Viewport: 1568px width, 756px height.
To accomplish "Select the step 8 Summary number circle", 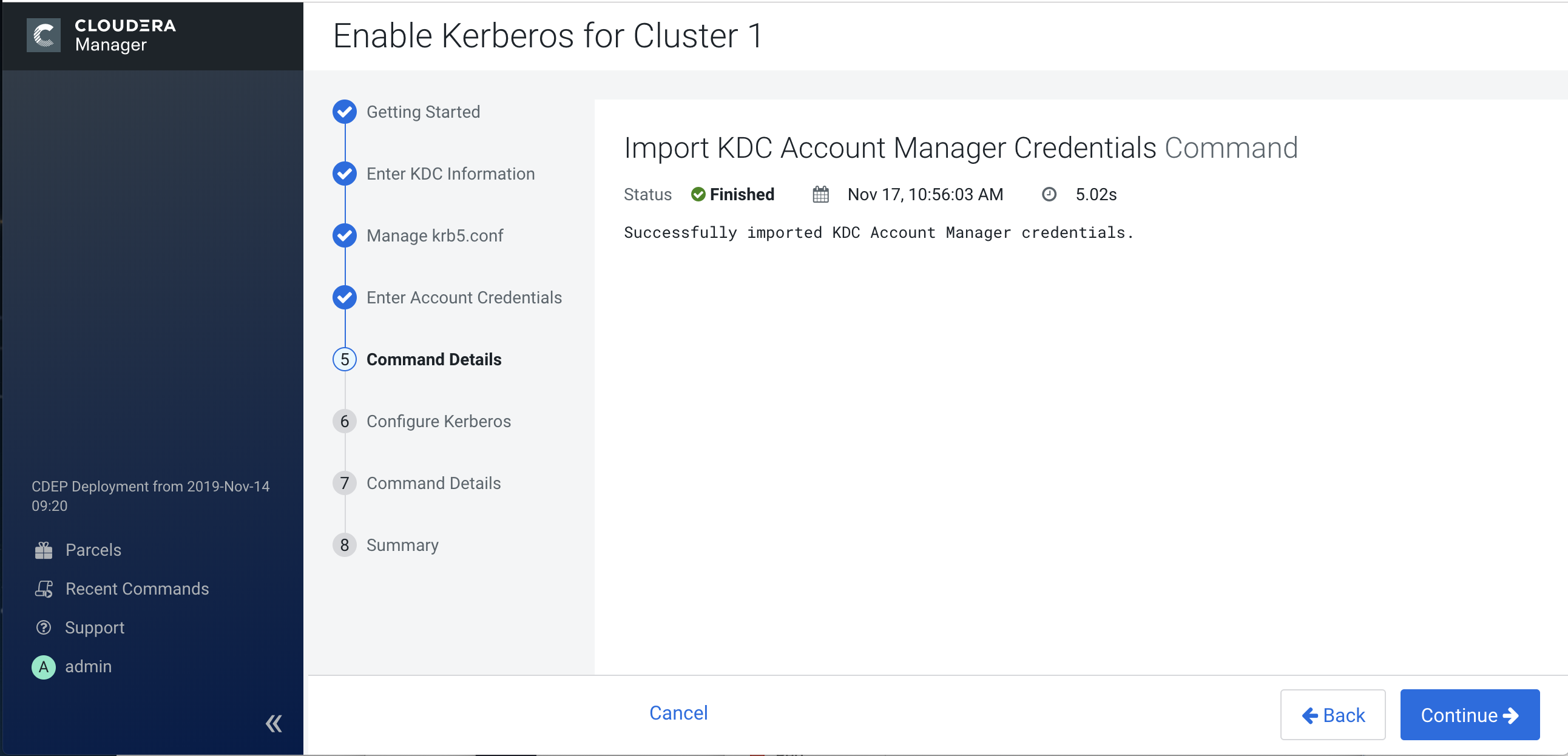I will pyautogui.click(x=345, y=545).
